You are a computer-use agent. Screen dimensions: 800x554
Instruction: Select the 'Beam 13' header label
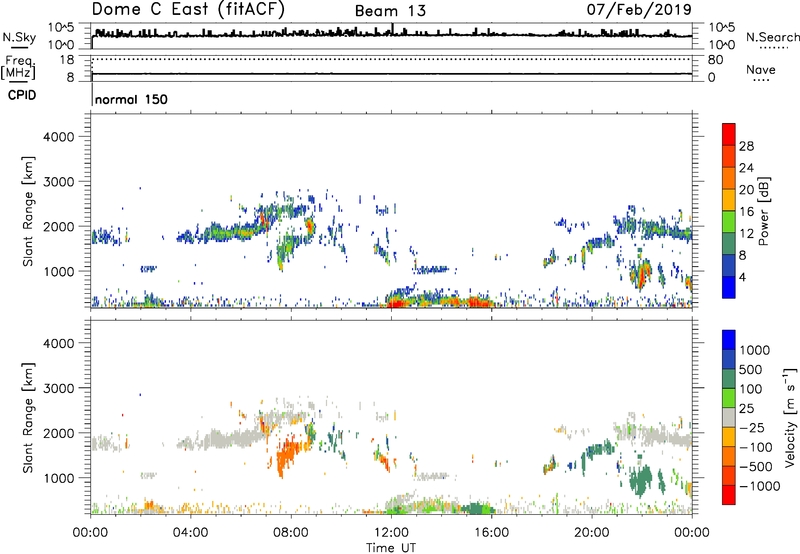point(390,11)
